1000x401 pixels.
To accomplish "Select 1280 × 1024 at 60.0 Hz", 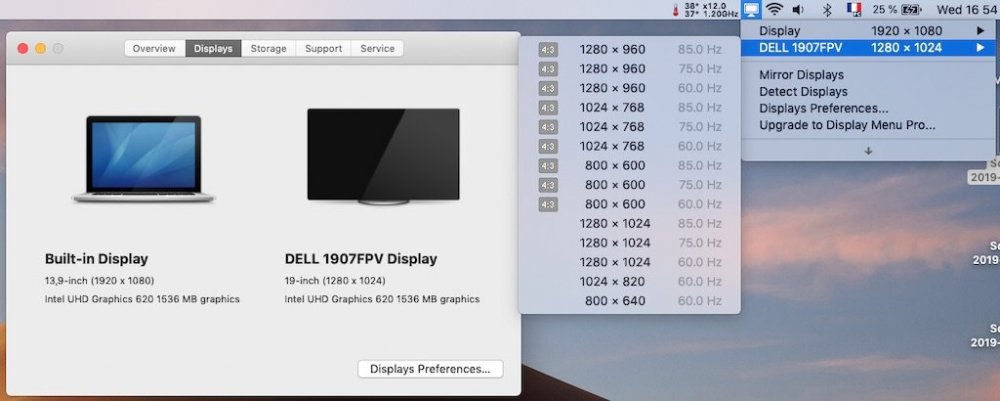I will pos(629,262).
